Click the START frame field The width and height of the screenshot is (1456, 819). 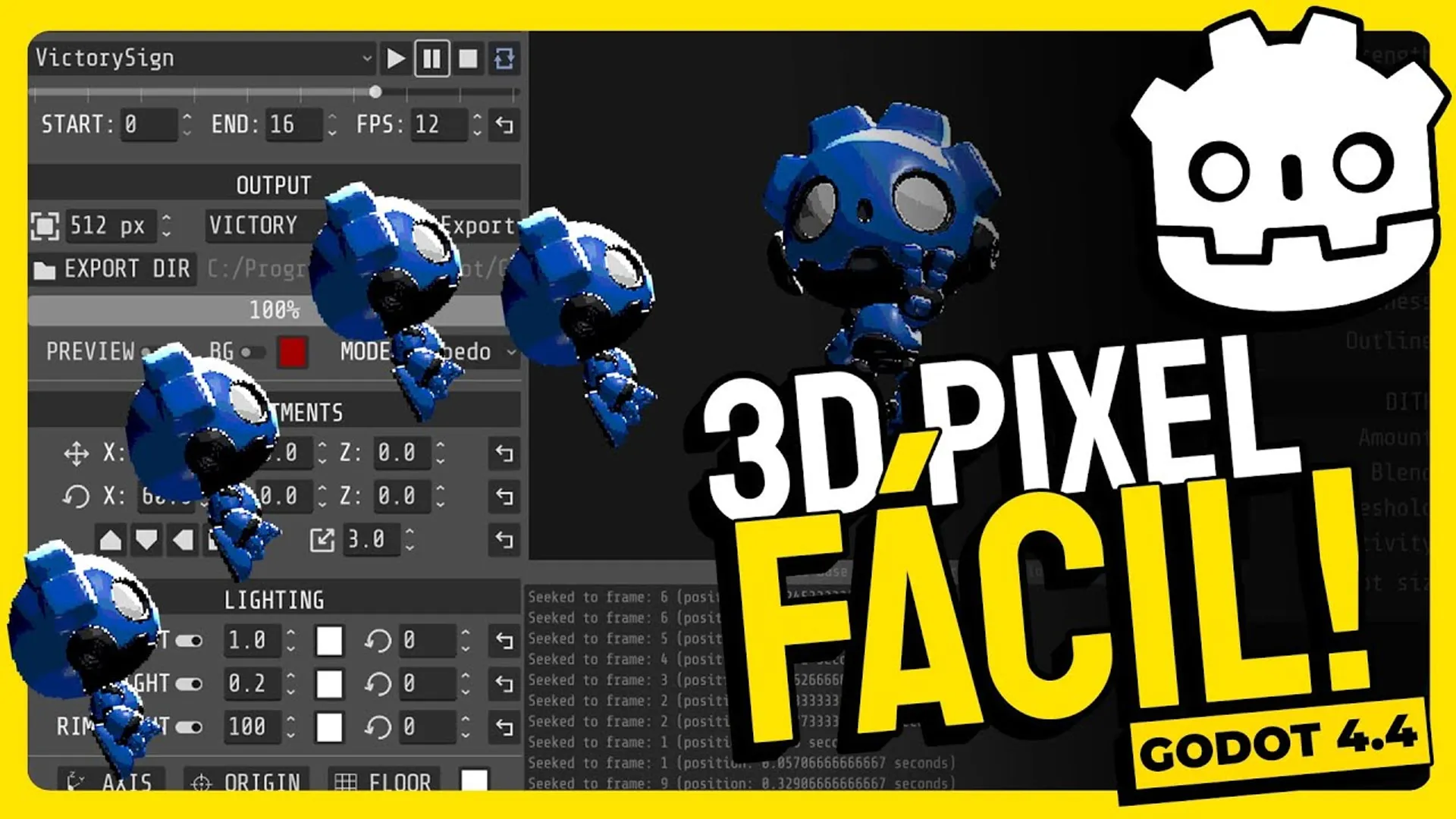click(149, 124)
